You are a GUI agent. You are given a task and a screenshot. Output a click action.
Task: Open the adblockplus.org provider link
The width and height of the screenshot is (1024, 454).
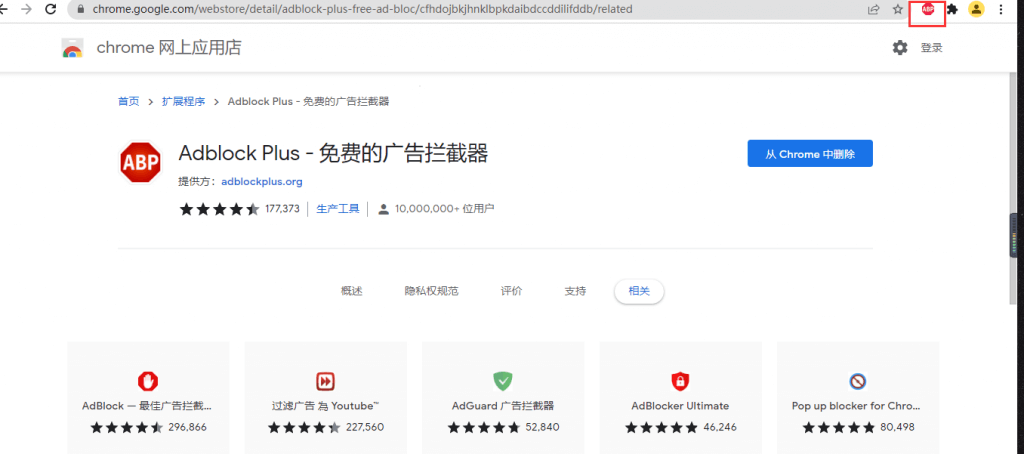[x=262, y=182]
